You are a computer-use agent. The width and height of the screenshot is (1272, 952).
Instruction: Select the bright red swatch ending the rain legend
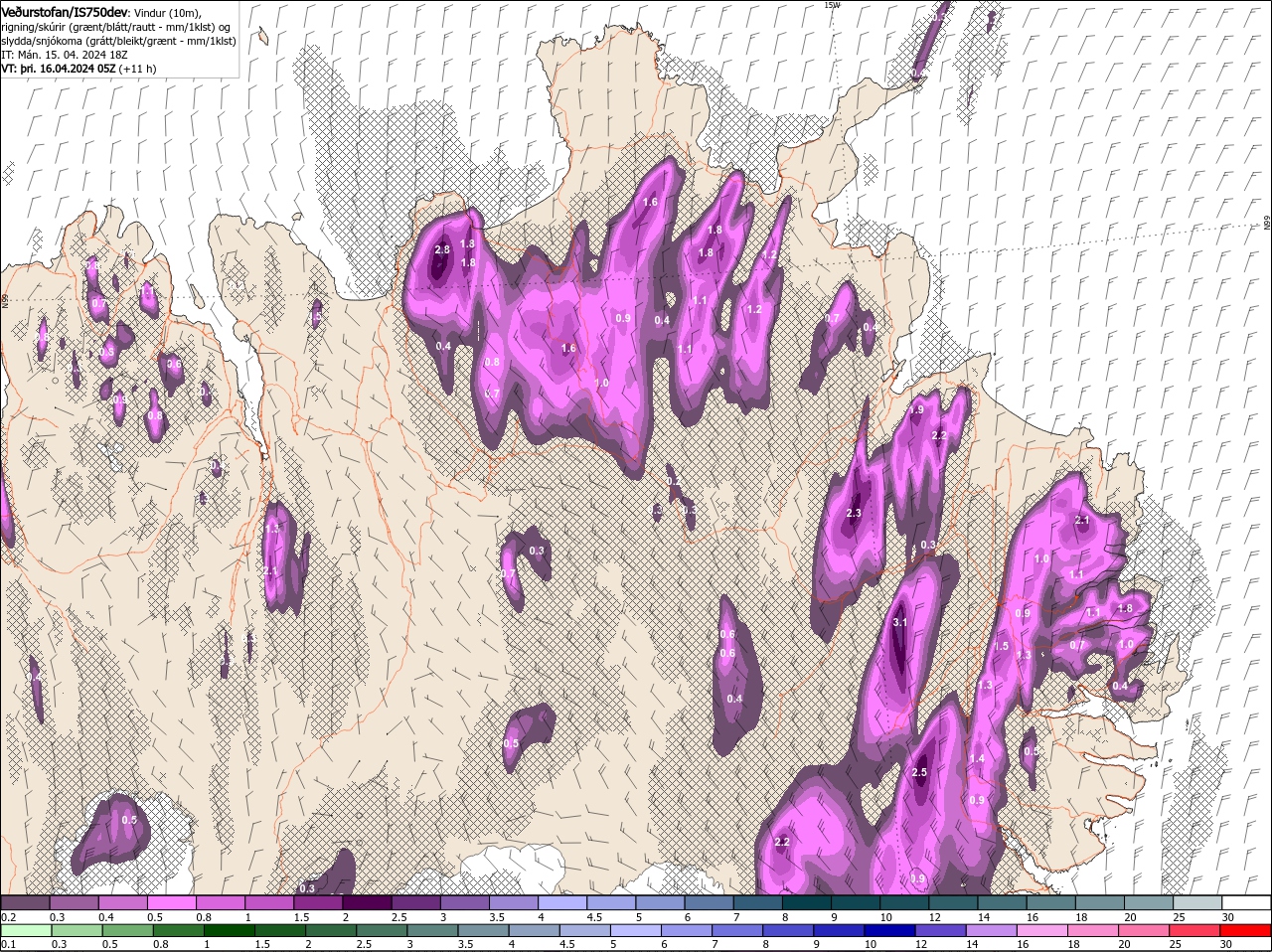(1247, 930)
